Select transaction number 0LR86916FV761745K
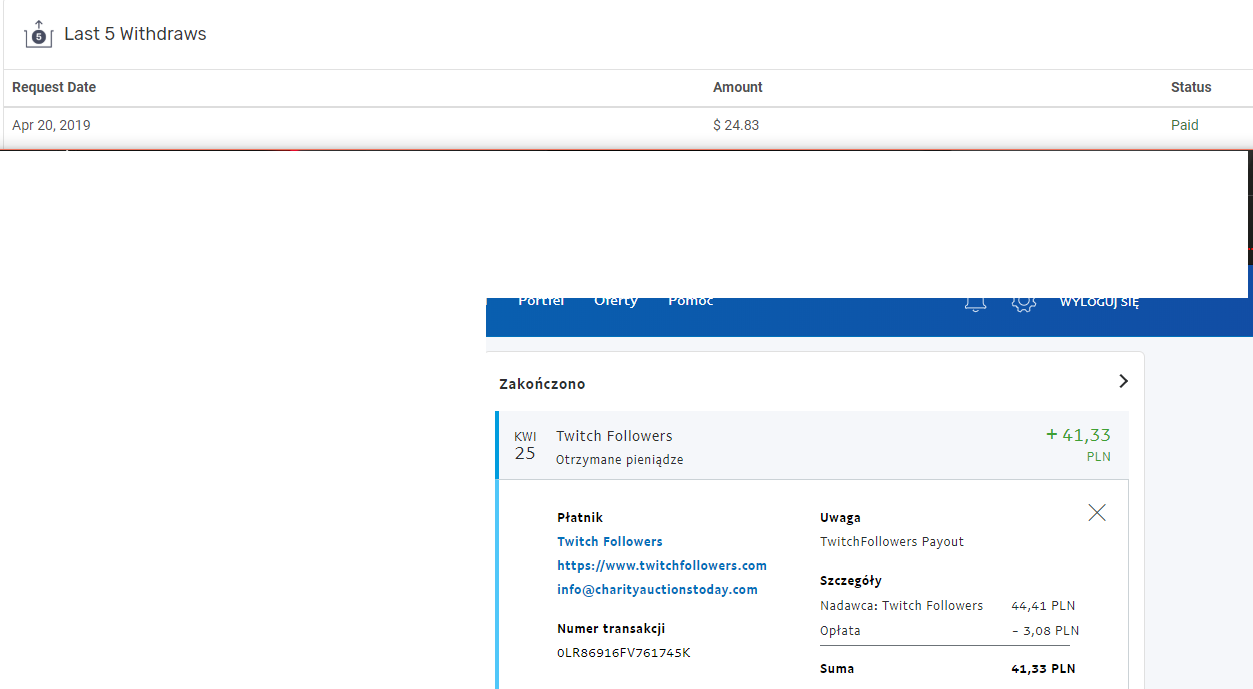This screenshot has width=1253, height=689. coord(624,653)
